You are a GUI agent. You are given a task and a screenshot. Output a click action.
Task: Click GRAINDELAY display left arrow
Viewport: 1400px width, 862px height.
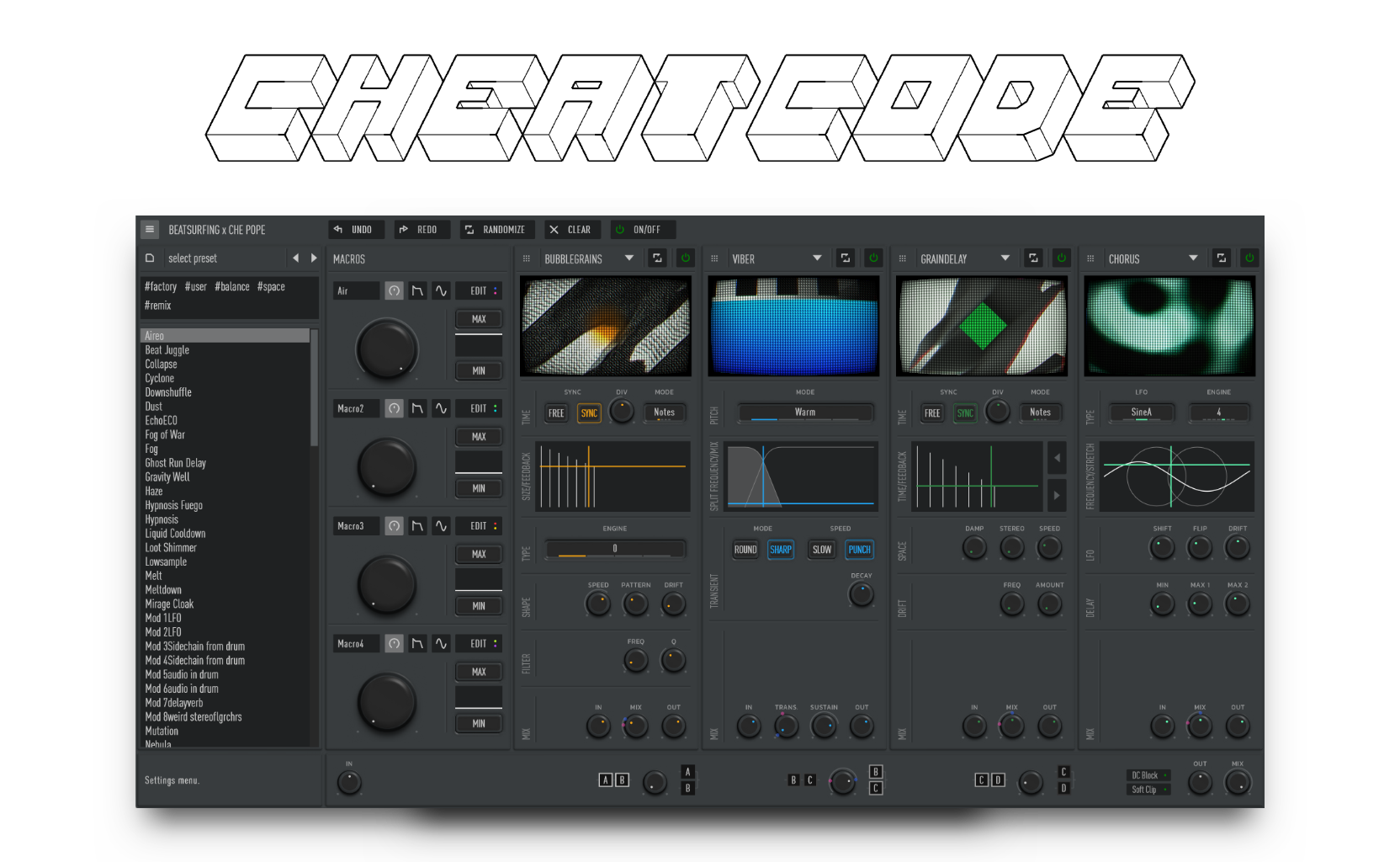point(1057,458)
